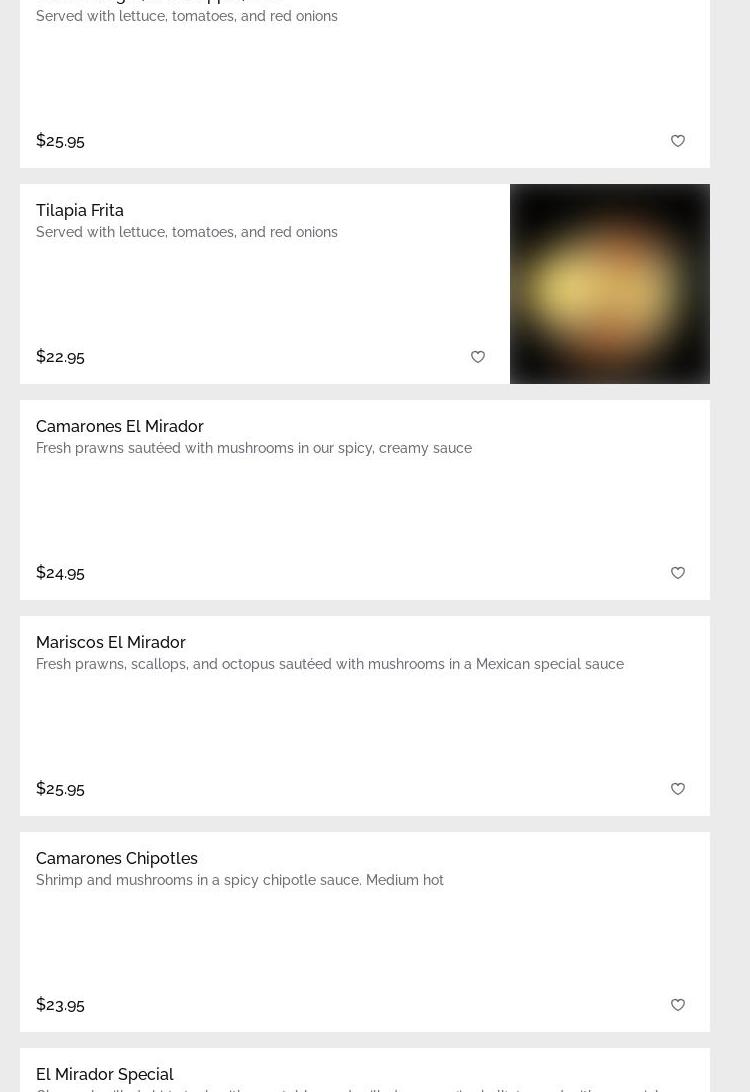Add Mariscos El Mirador to favorites via heart

[x=678, y=788]
